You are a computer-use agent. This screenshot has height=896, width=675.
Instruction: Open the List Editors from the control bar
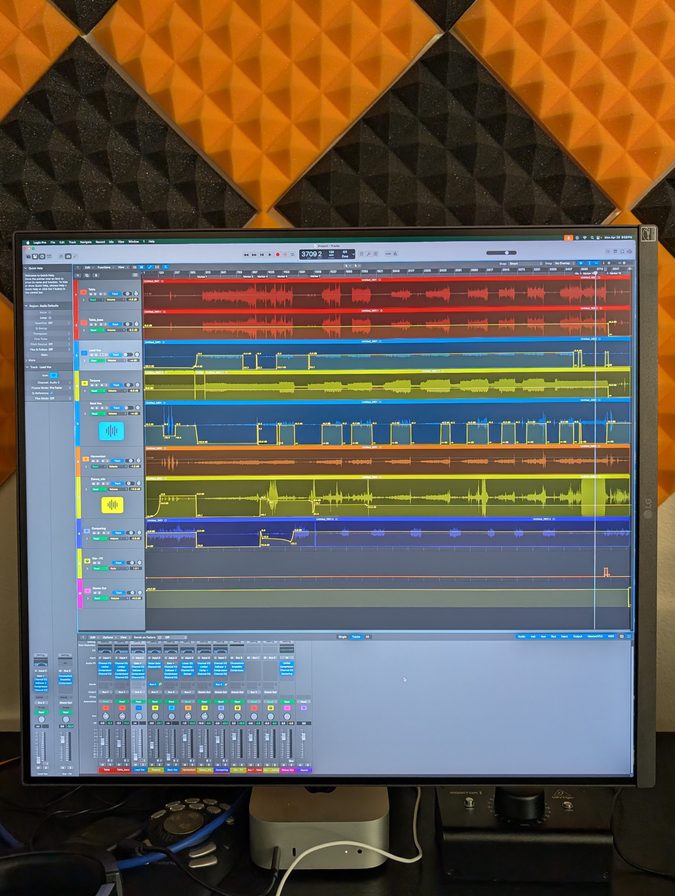pyautogui.click(x=608, y=251)
